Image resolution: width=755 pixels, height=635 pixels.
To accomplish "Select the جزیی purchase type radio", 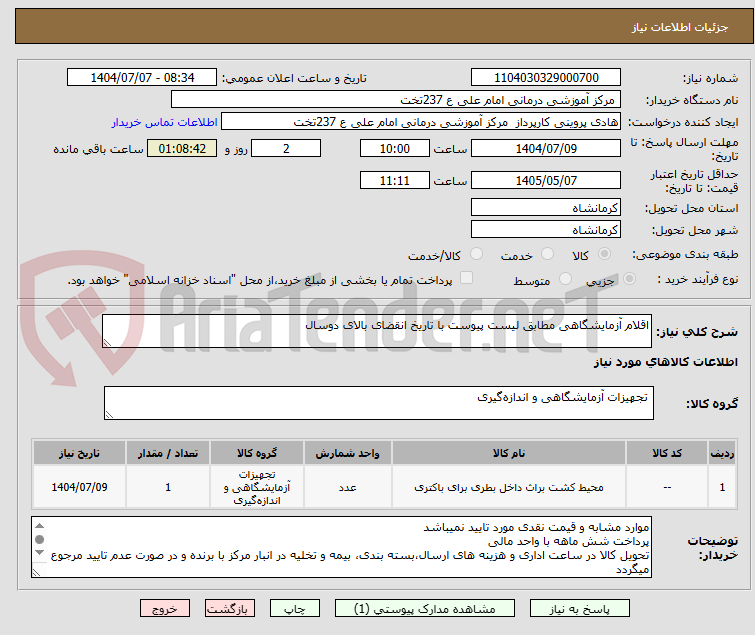I will tap(629, 279).
